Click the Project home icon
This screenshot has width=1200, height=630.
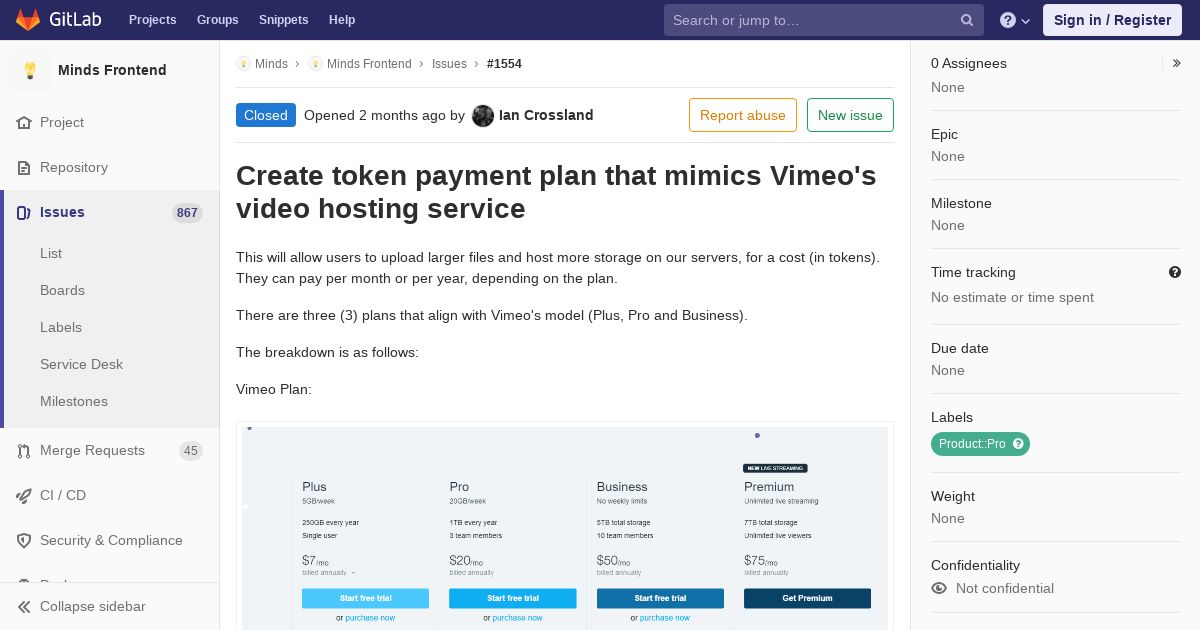24,122
